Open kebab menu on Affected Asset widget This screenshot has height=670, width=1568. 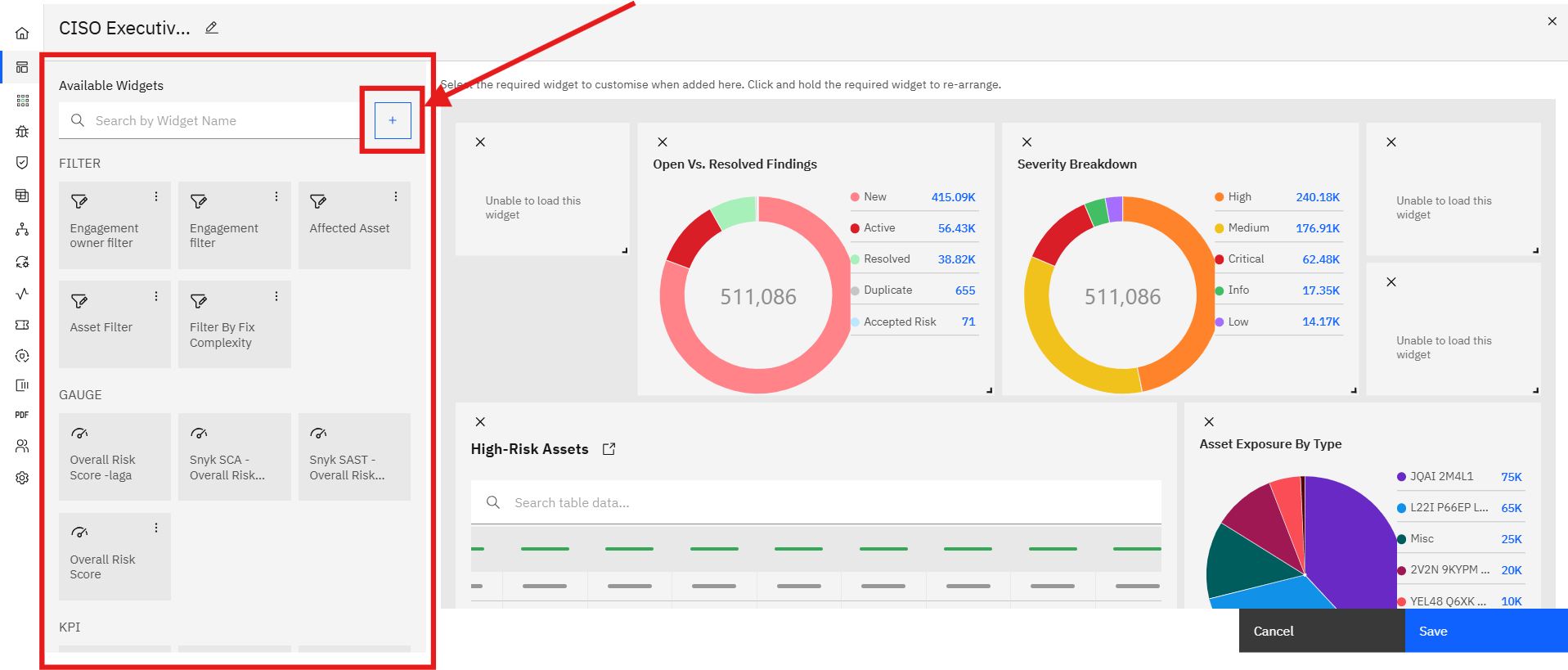pyautogui.click(x=396, y=196)
